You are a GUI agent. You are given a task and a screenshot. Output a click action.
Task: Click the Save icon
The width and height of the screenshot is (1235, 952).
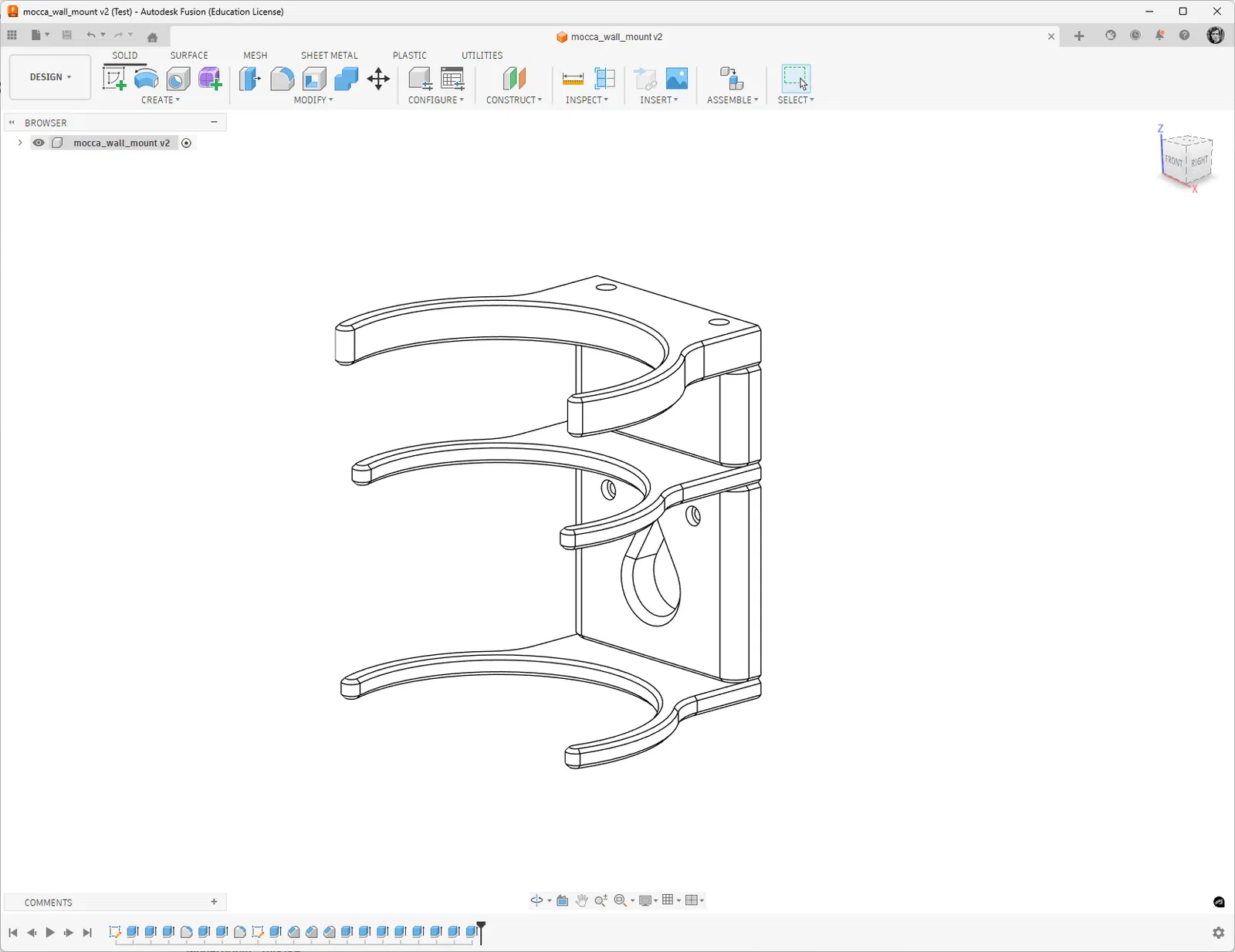pyautogui.click(x=67, y=35)
